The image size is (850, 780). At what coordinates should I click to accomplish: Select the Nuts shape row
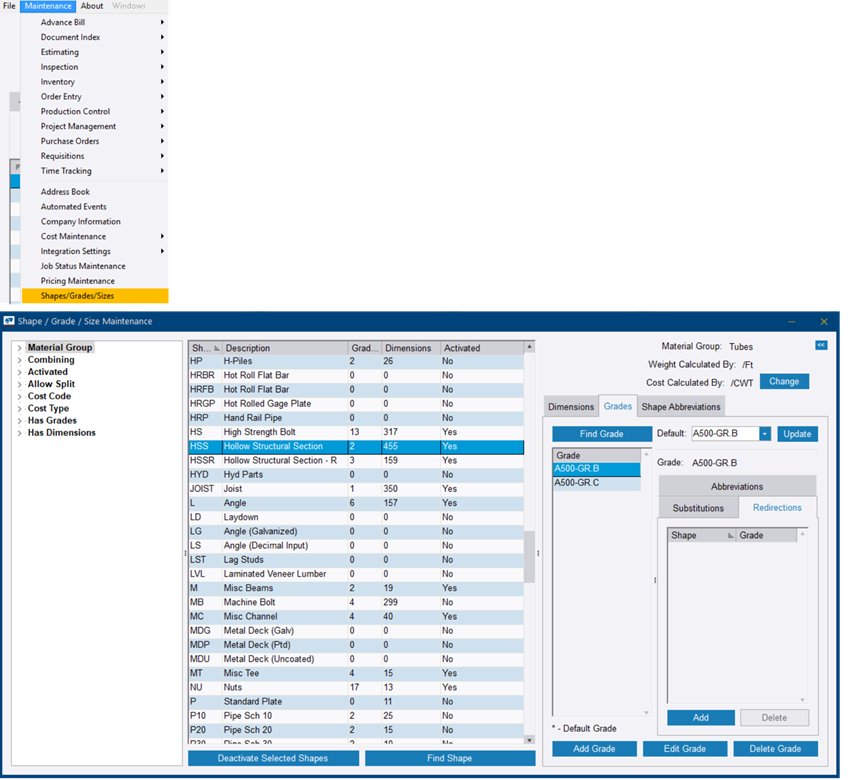(356, 688)
